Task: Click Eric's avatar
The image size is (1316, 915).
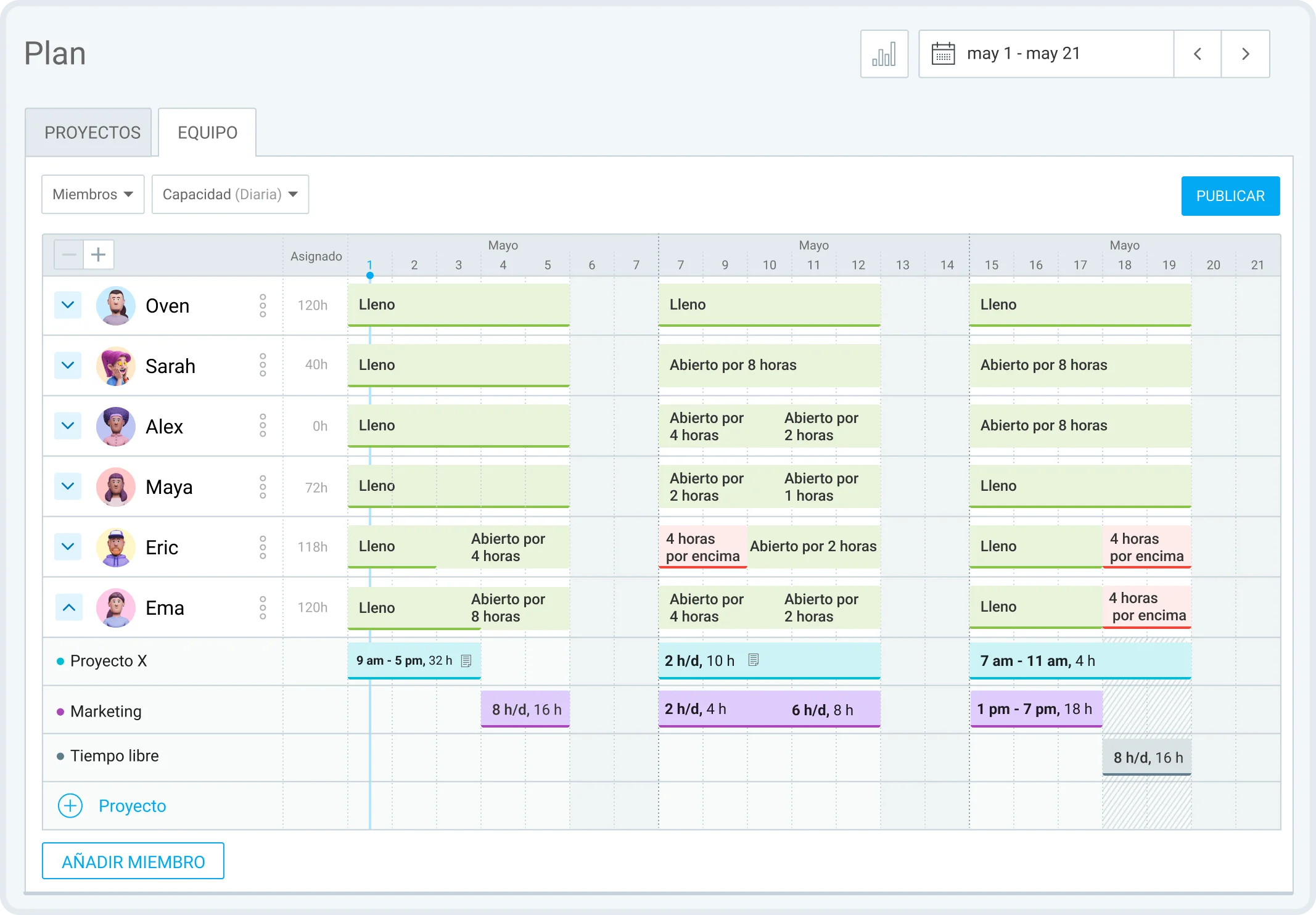Action: tap(116, 547)
